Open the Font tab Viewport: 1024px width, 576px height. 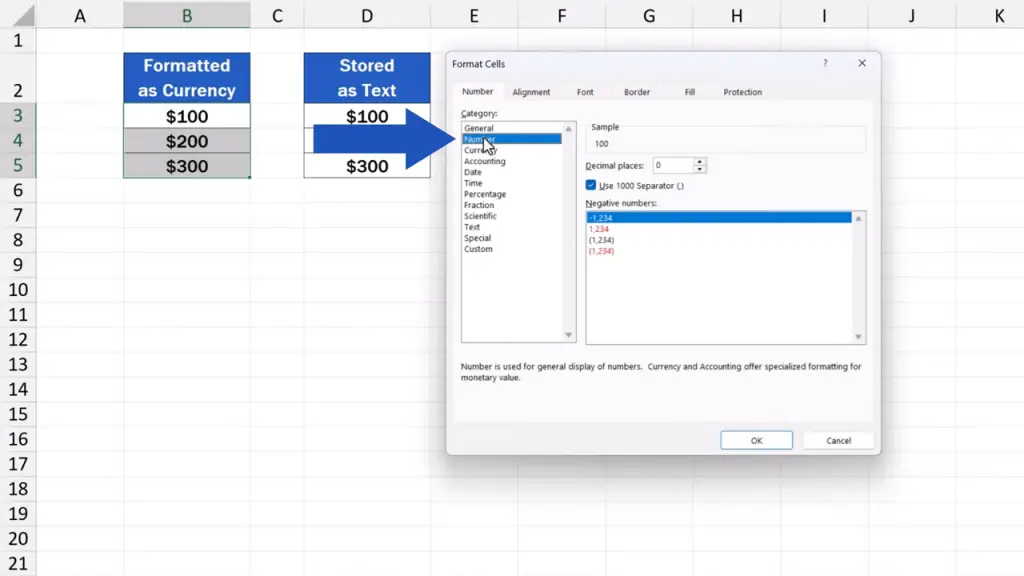(x=585, y=92)
